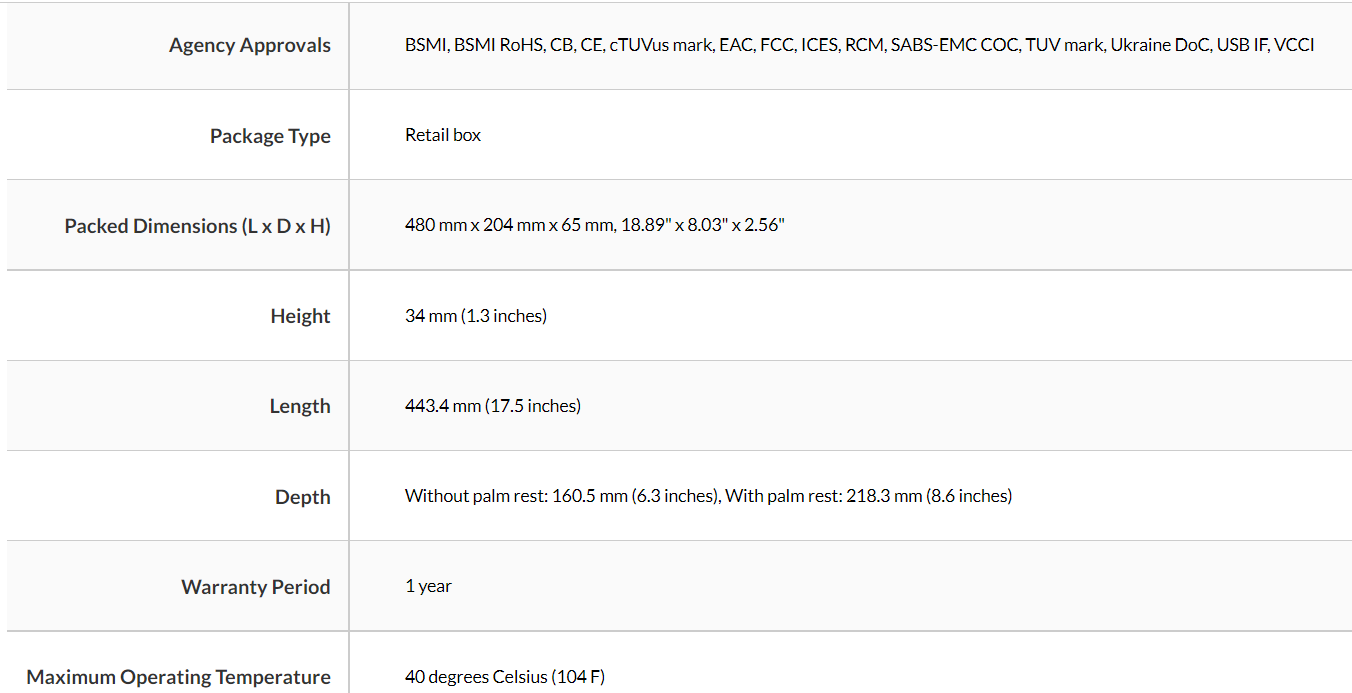Click the Maximum Operating Temperature label

[178, 677]
